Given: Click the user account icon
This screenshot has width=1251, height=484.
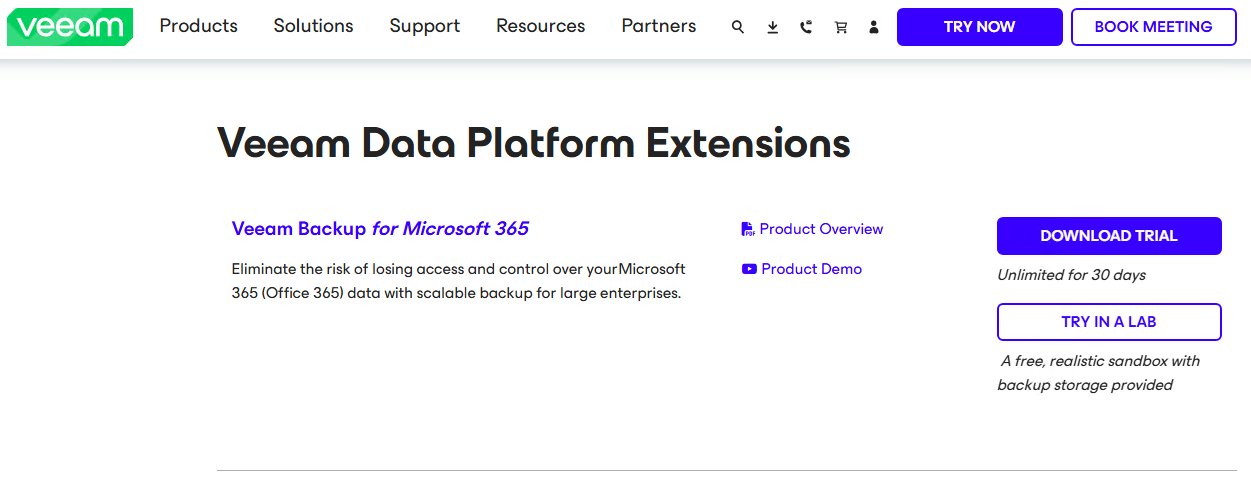Looking at the screenshot, I should pos(874,27).
